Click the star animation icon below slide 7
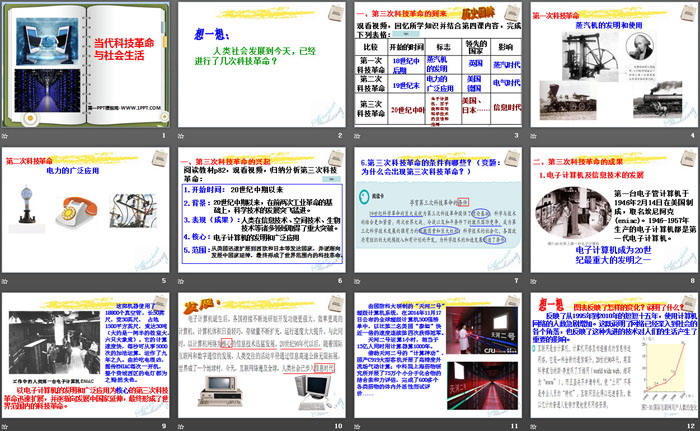Screen dimensions: 700x431 359,281
